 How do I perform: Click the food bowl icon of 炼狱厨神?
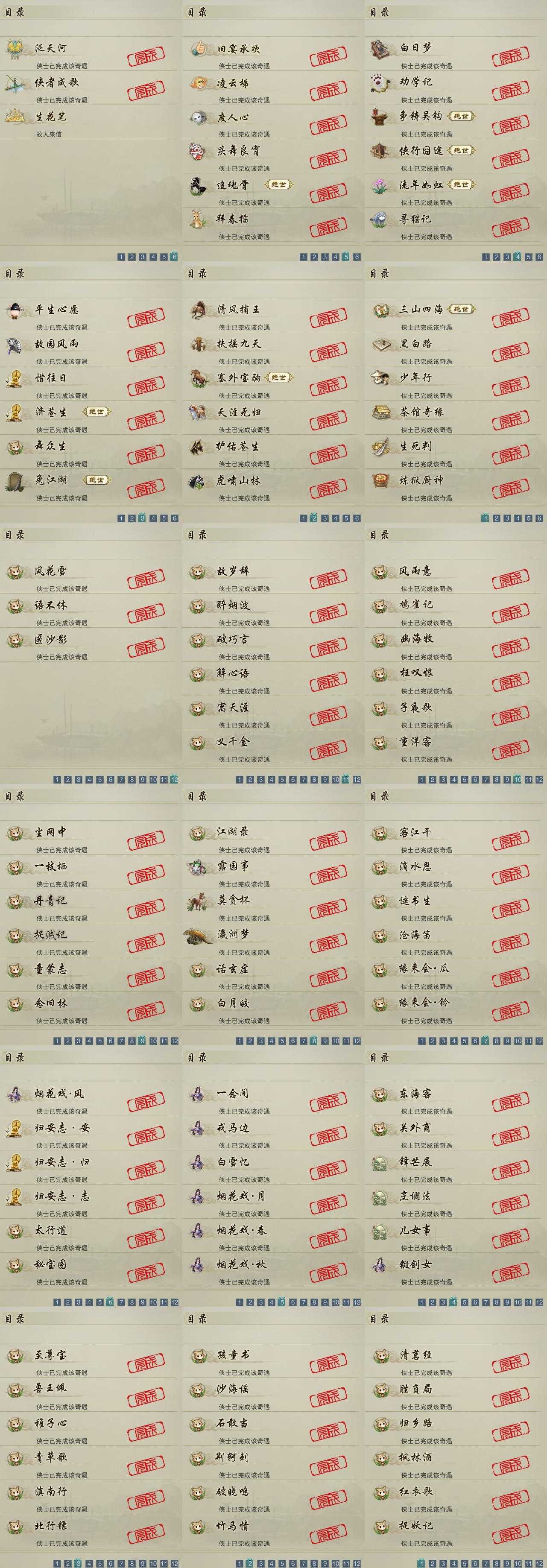pyautogui.click(x=380, y=480)
